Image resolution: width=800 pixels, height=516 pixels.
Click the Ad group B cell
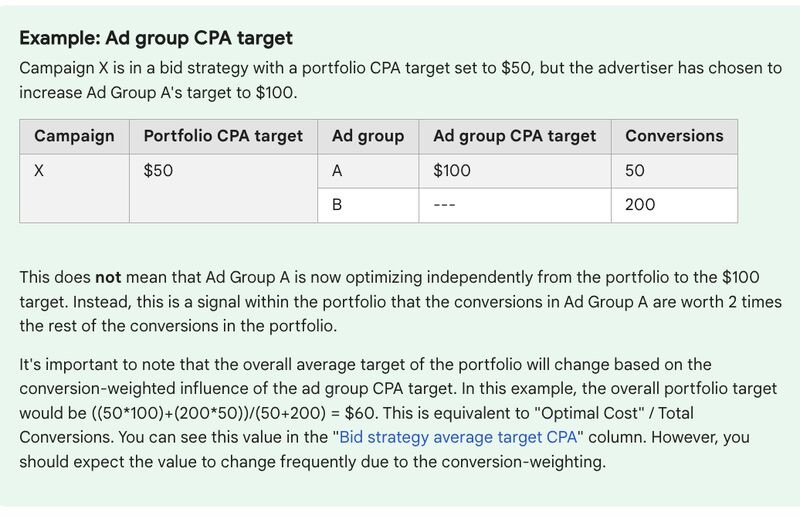337,205
